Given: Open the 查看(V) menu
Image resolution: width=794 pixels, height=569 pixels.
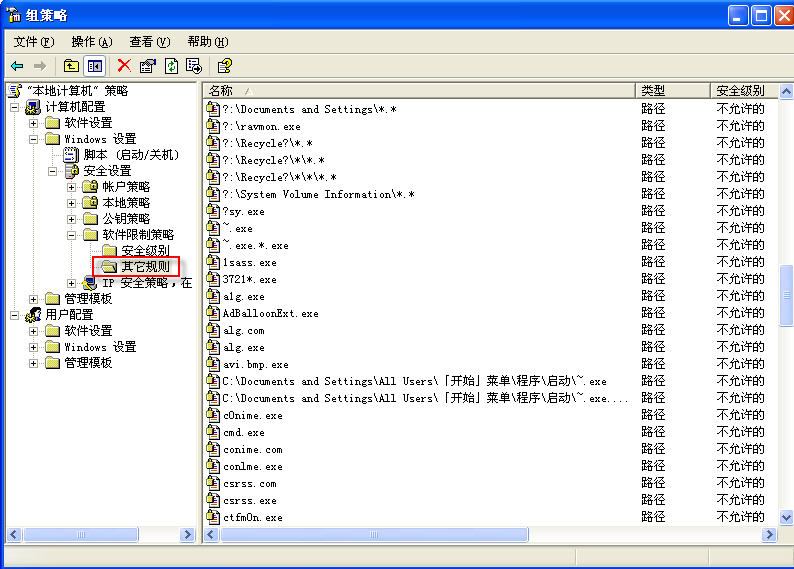Looking at the screenshot, I should [149, 42].
